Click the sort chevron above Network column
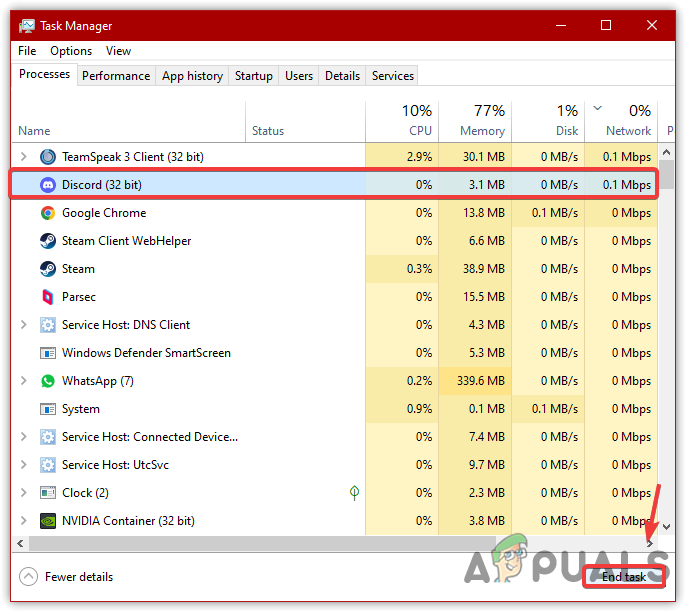The height and width of the screenshot is (612, 686). tap(598, 108)
